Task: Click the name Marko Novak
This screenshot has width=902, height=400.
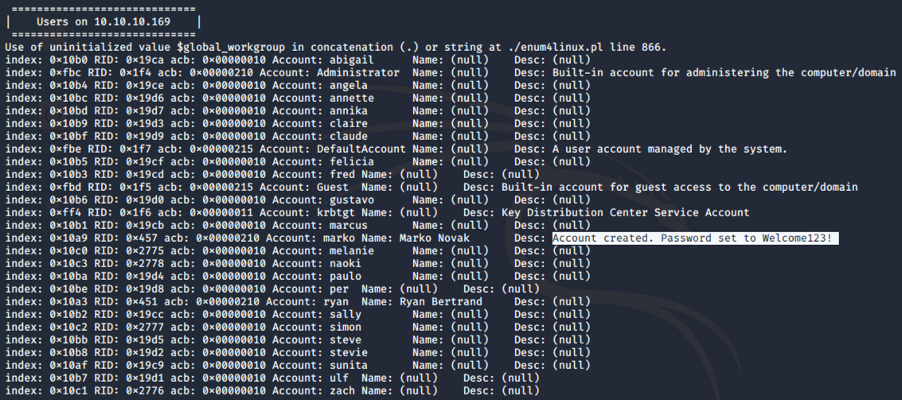Action: 434,238
